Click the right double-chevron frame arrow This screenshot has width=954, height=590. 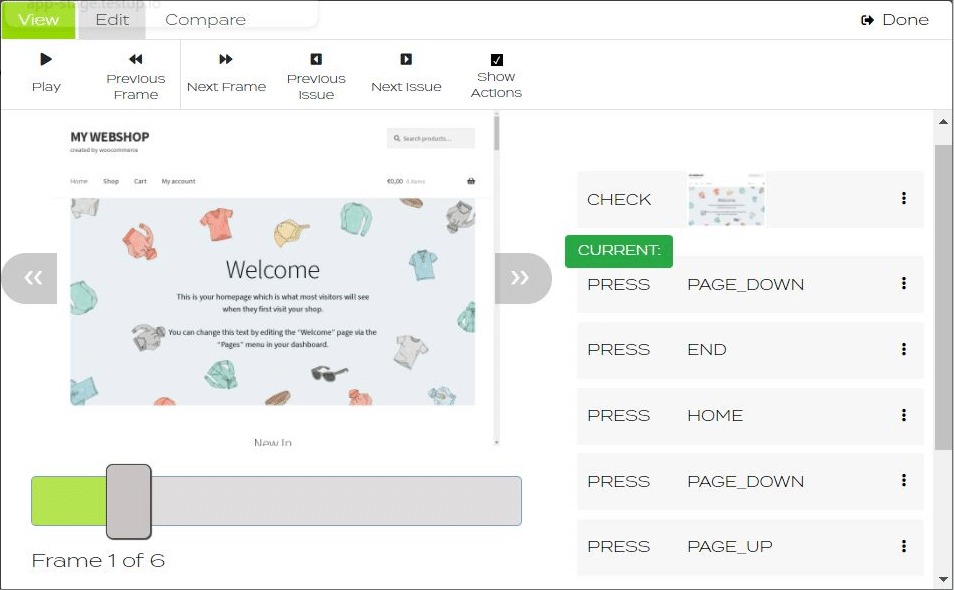(523, 278)
